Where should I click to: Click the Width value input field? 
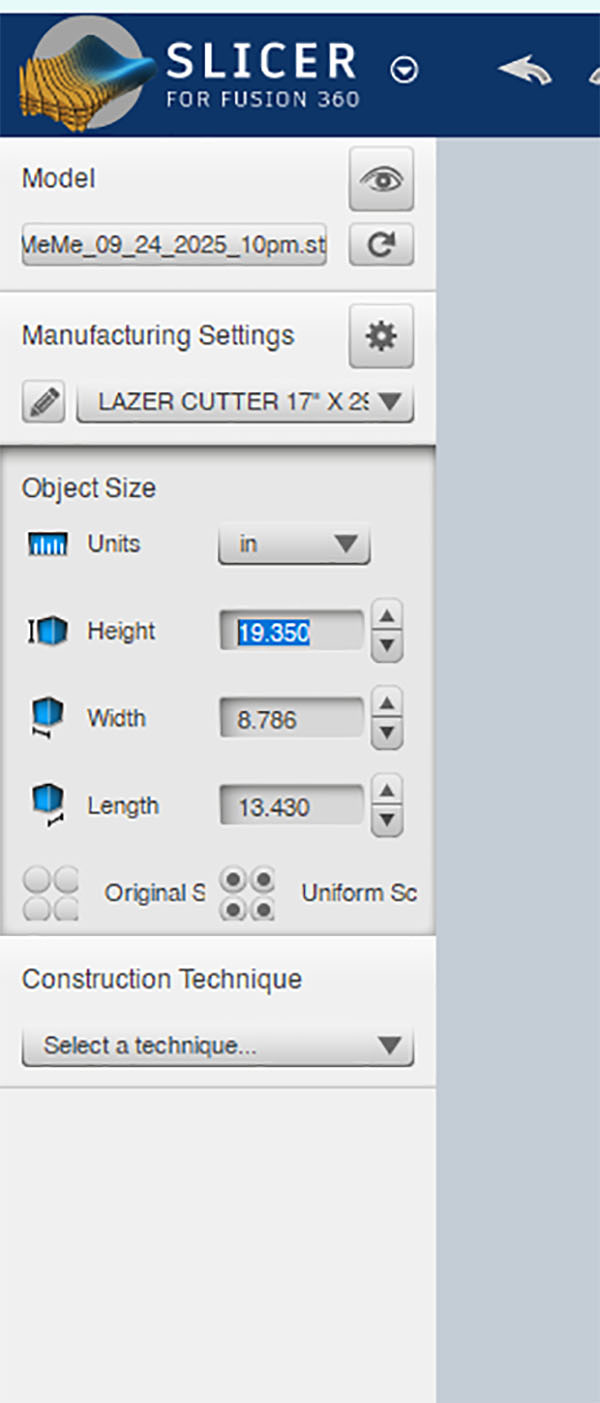coord(291,719)
